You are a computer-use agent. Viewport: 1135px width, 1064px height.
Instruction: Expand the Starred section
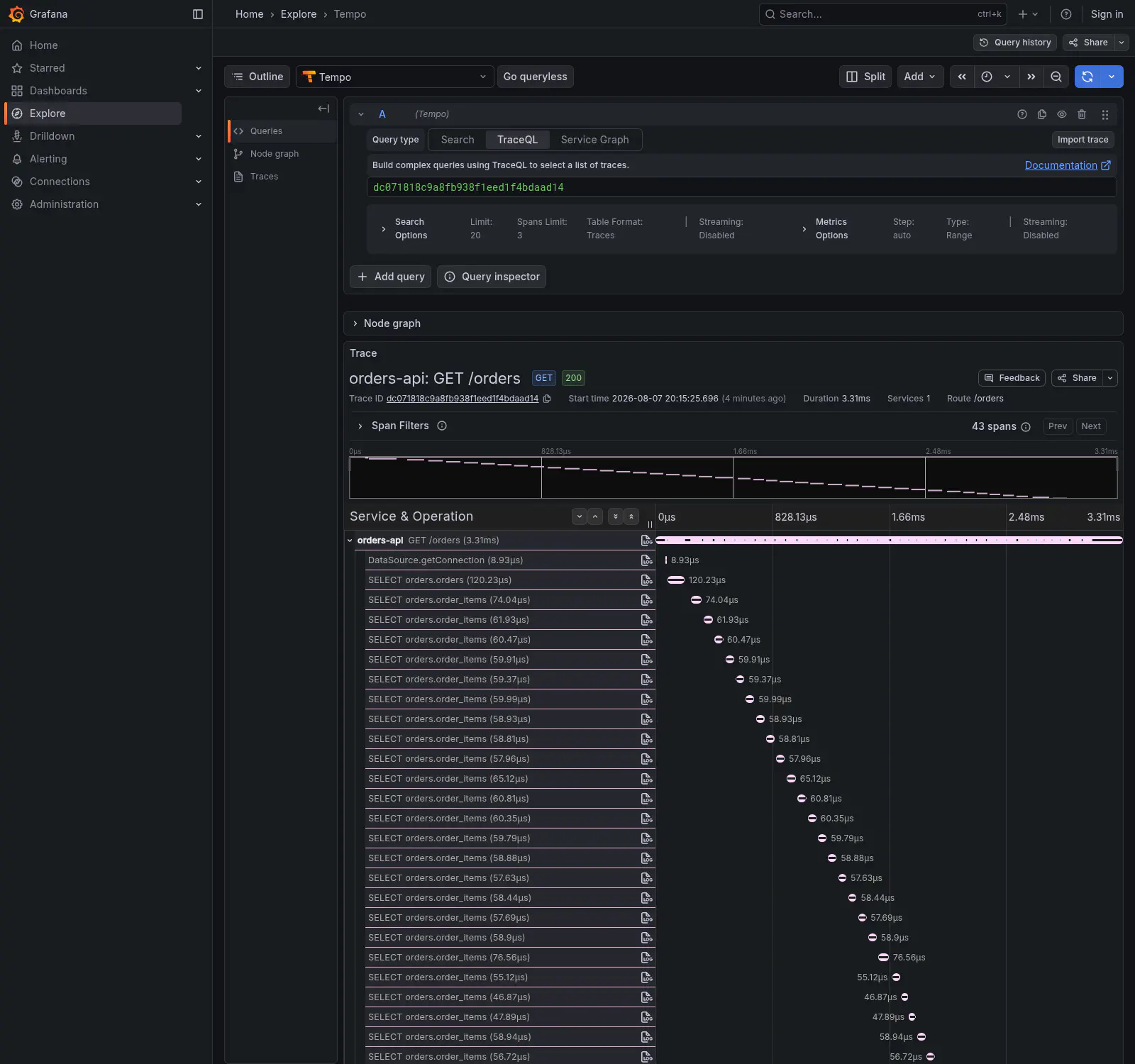199,68
